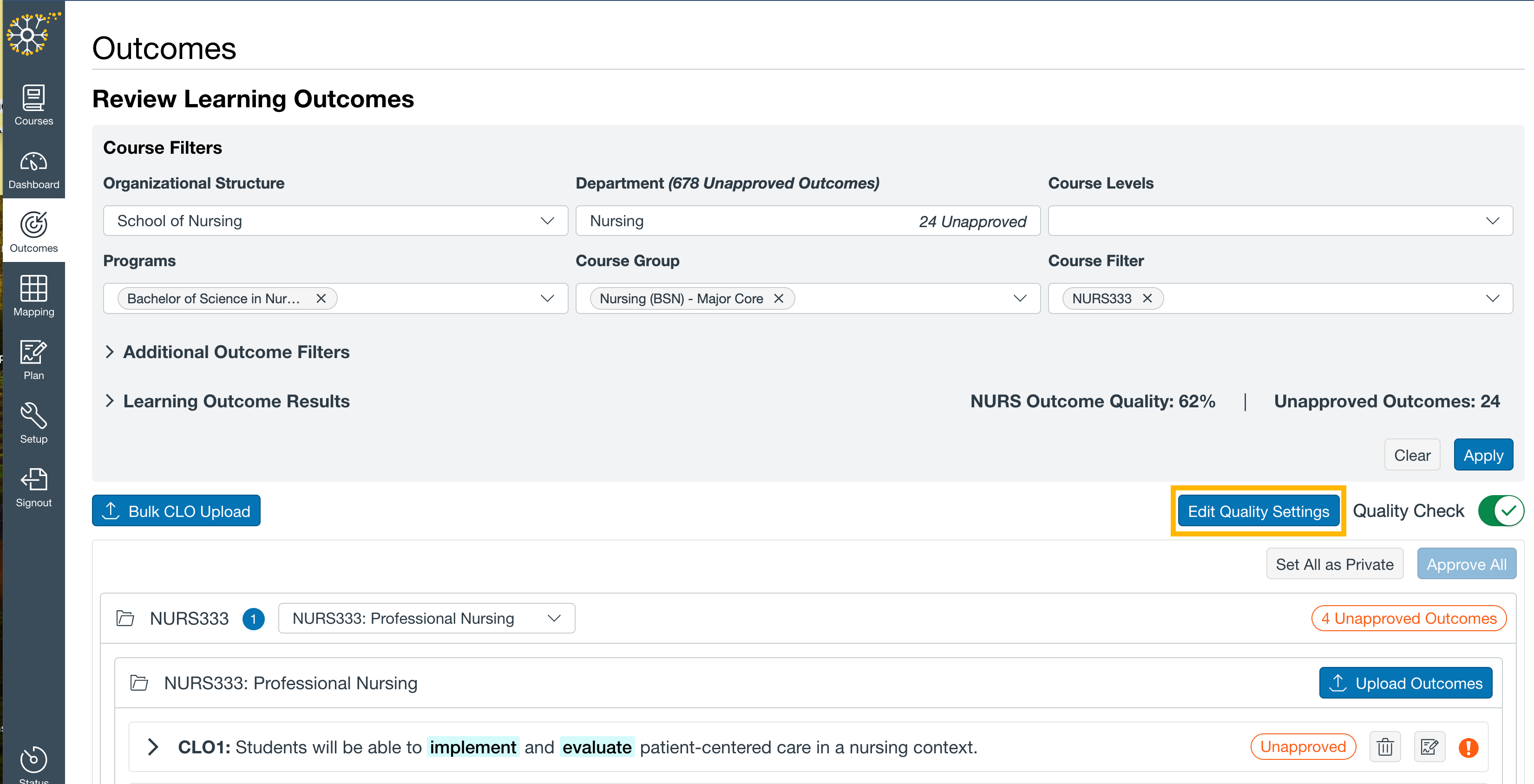Open Edit Quality Settings
The width and height of the screenshot is (1534, 784).
(x=1259, y=511)
